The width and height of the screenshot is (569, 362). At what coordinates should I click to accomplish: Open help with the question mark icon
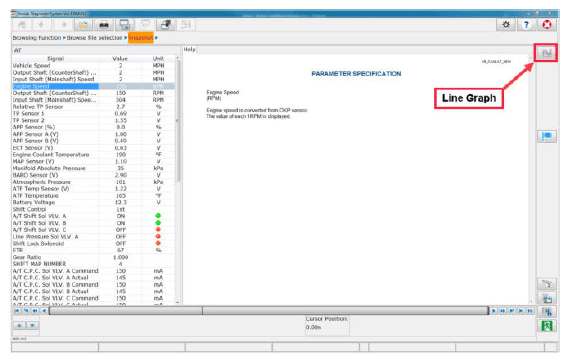[x=526, y=25]
